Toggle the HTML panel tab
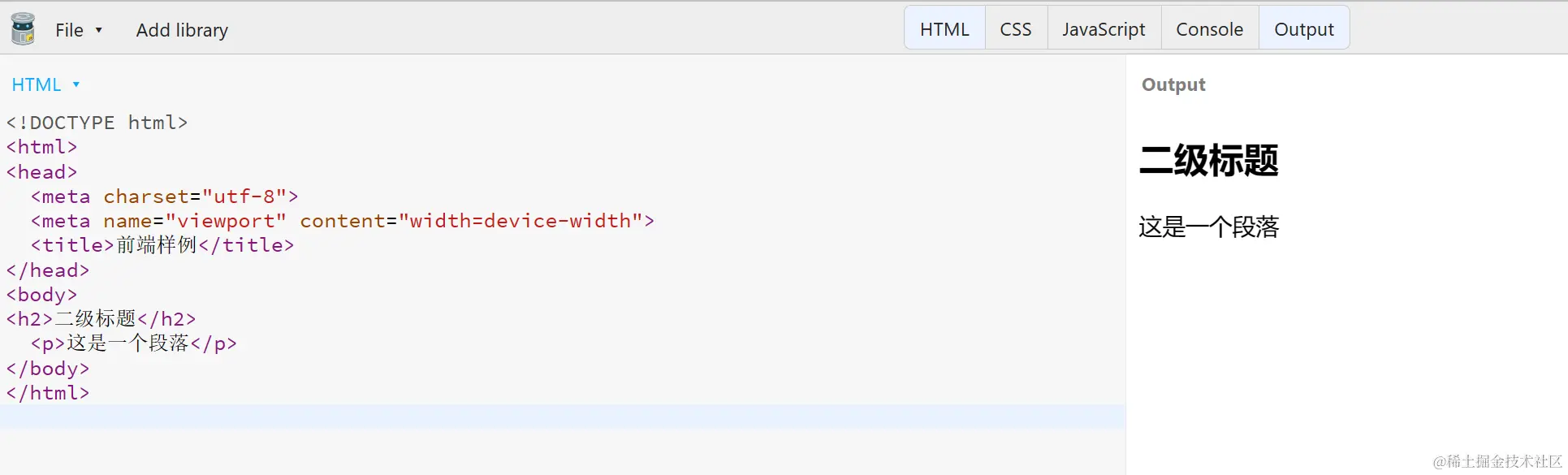This screenshot has width=1568, height=475. (x=944, y=29)
